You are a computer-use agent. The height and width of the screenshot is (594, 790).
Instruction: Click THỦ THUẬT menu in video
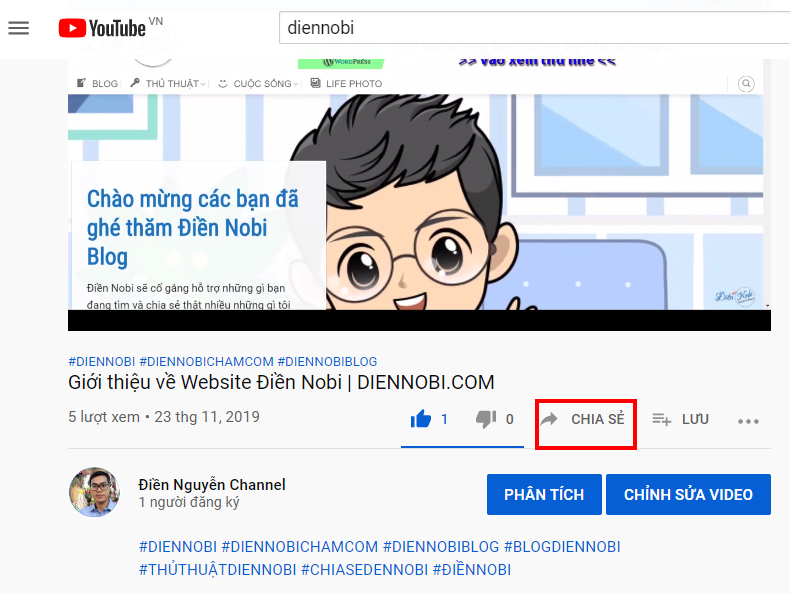[168, 84]
